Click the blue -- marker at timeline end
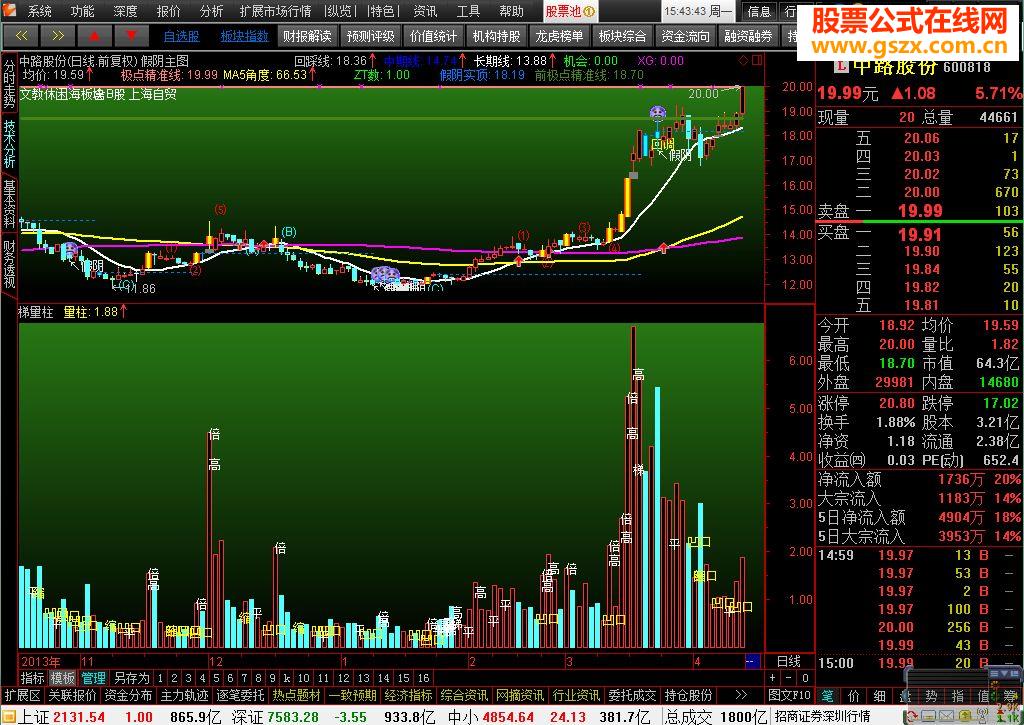 pyautogui.click(x=752, y=662)
